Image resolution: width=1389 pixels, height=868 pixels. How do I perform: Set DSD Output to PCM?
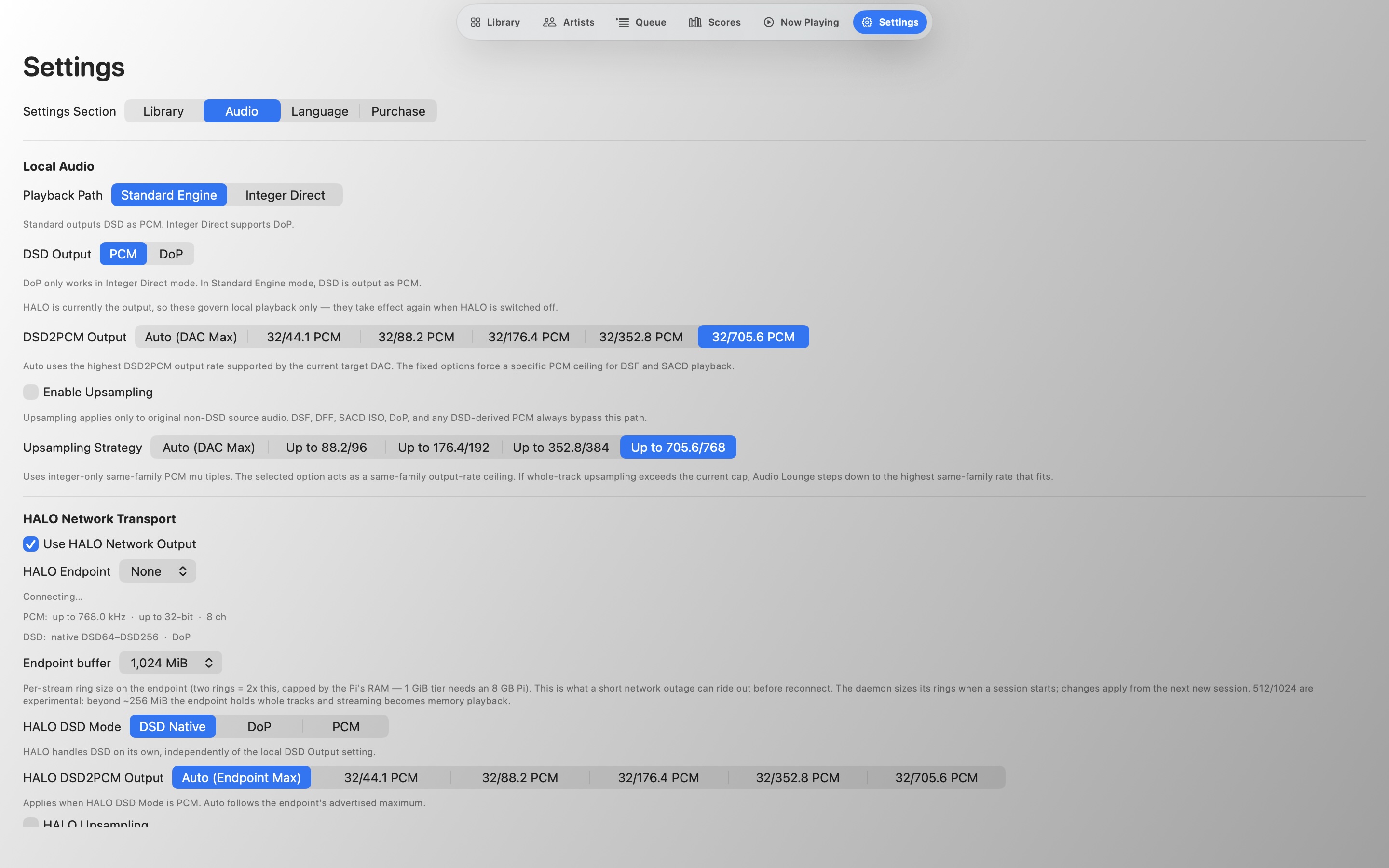(x=123, y=254)
